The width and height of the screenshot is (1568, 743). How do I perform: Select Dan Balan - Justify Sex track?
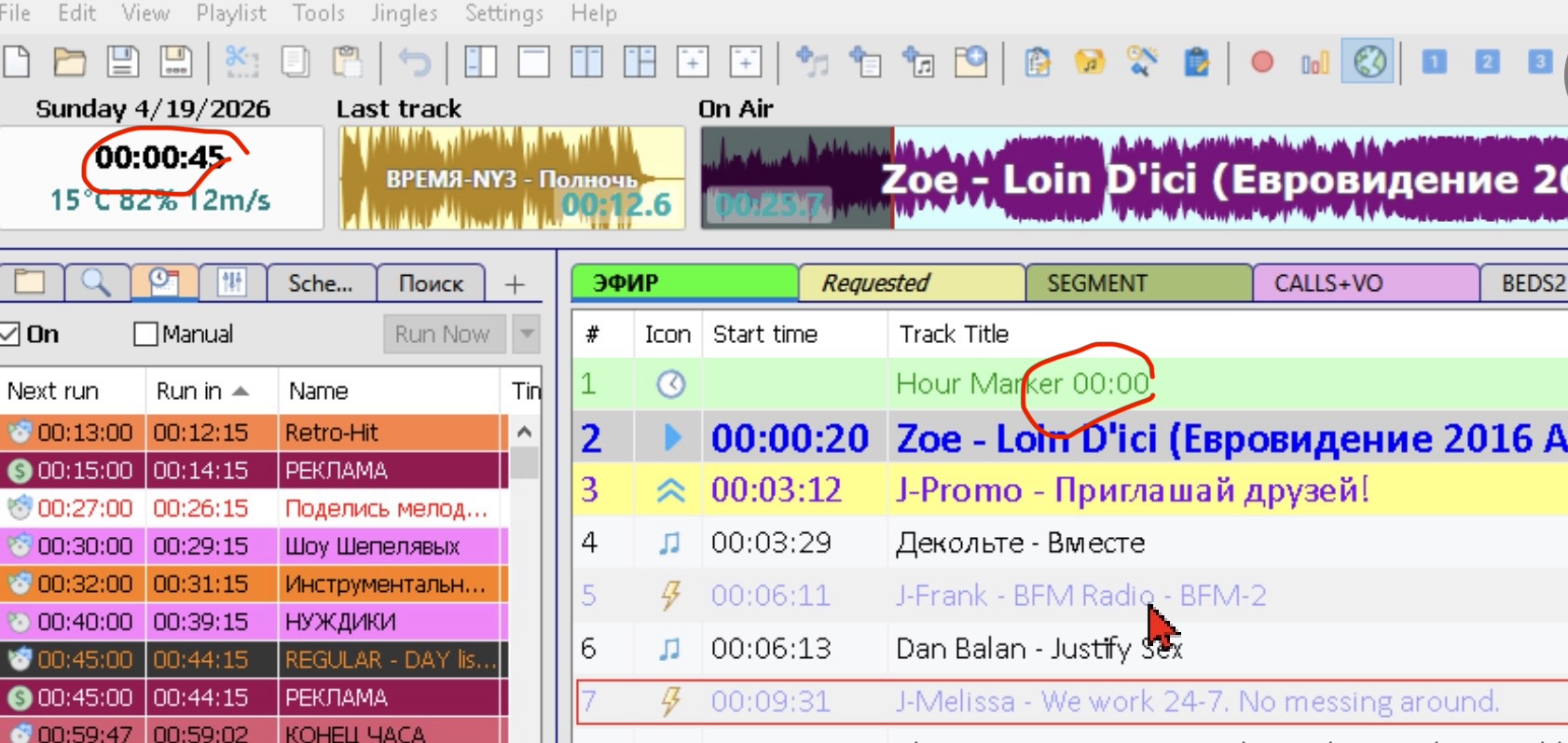click(x=1038, y=649)
